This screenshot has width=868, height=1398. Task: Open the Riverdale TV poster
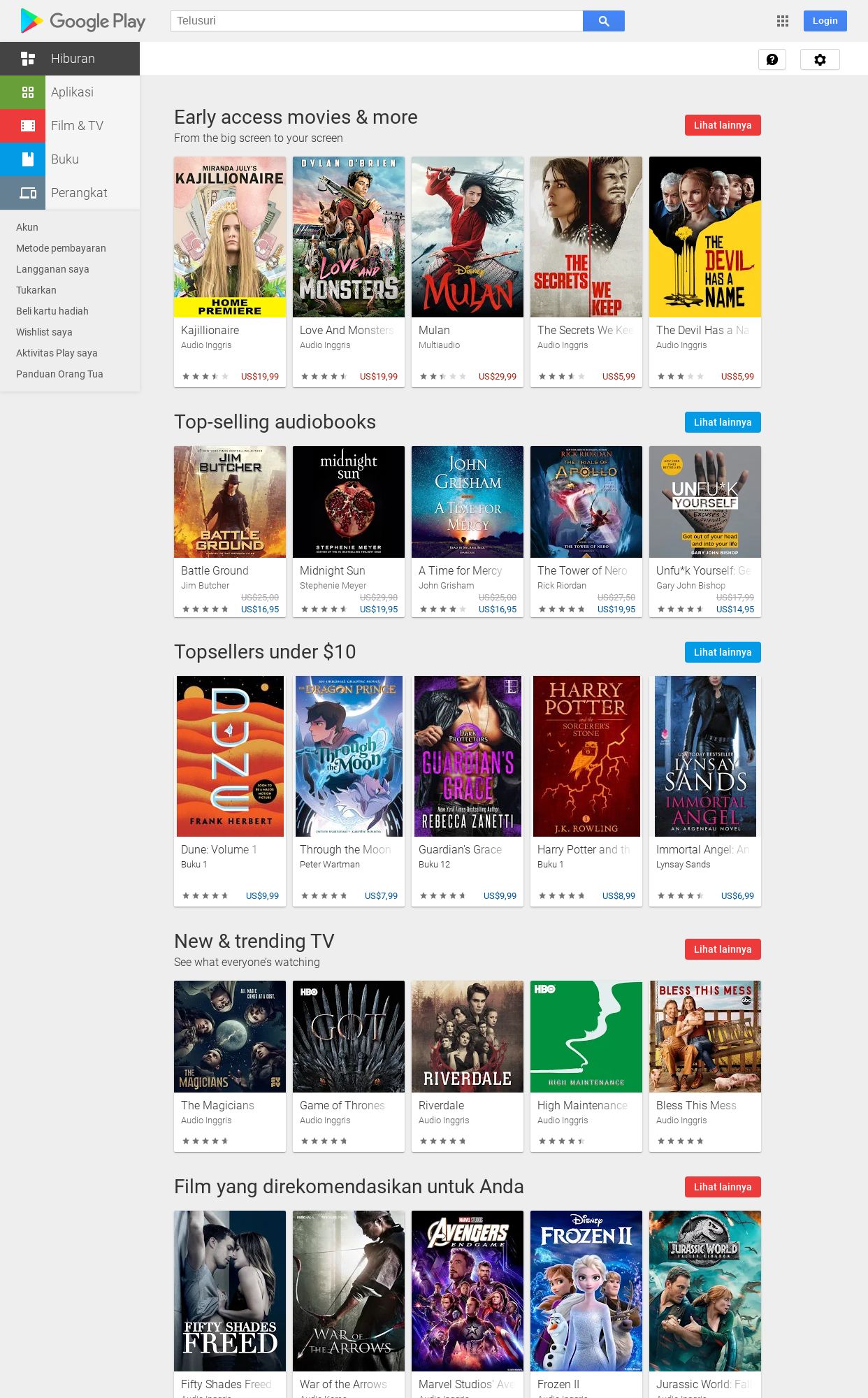pyautogui.click(x=468, y=1037)
